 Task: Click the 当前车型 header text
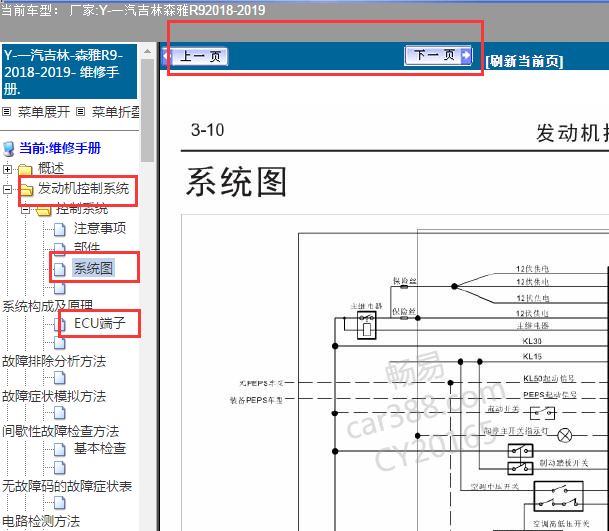click(x=29, y=10)
